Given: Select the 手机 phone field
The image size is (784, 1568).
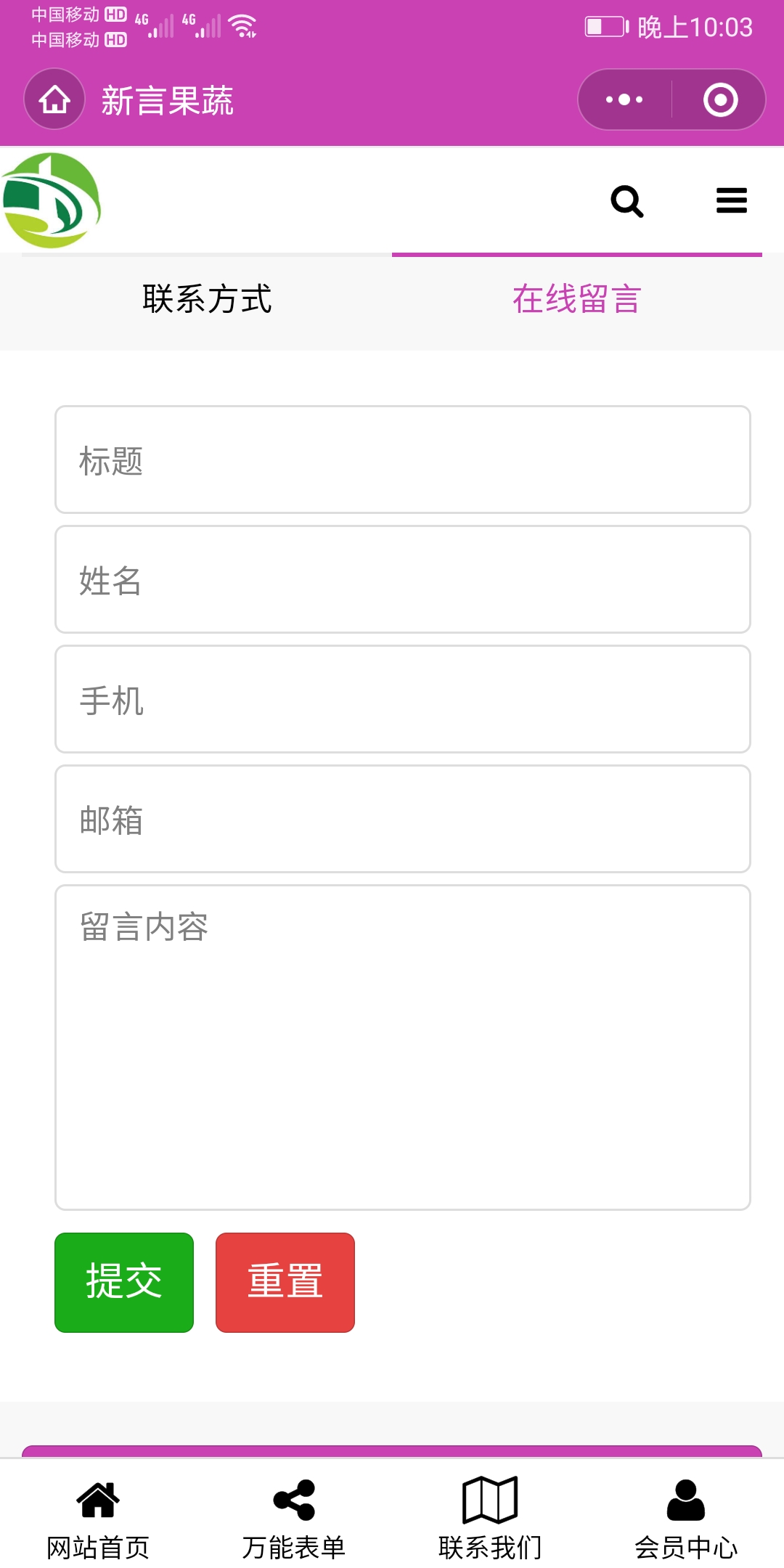Looking at the screenshot, I should click(x=403, y=699).
